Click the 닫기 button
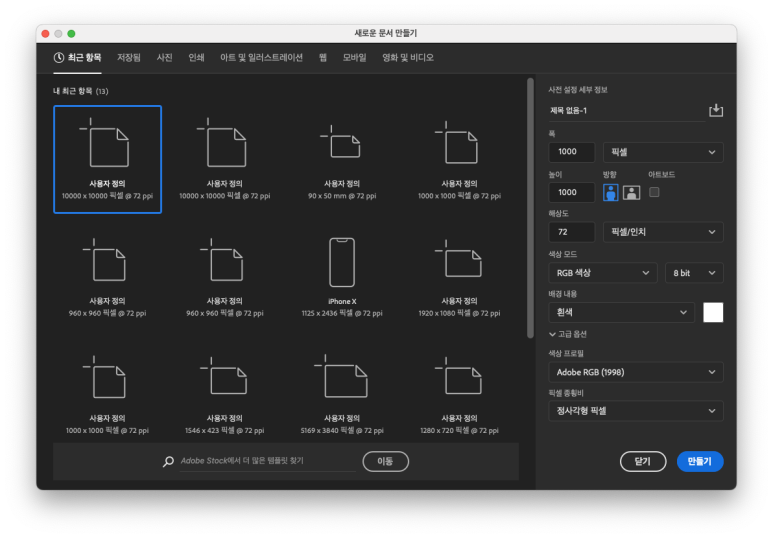 pyautogui.click(x=643, y=461)
